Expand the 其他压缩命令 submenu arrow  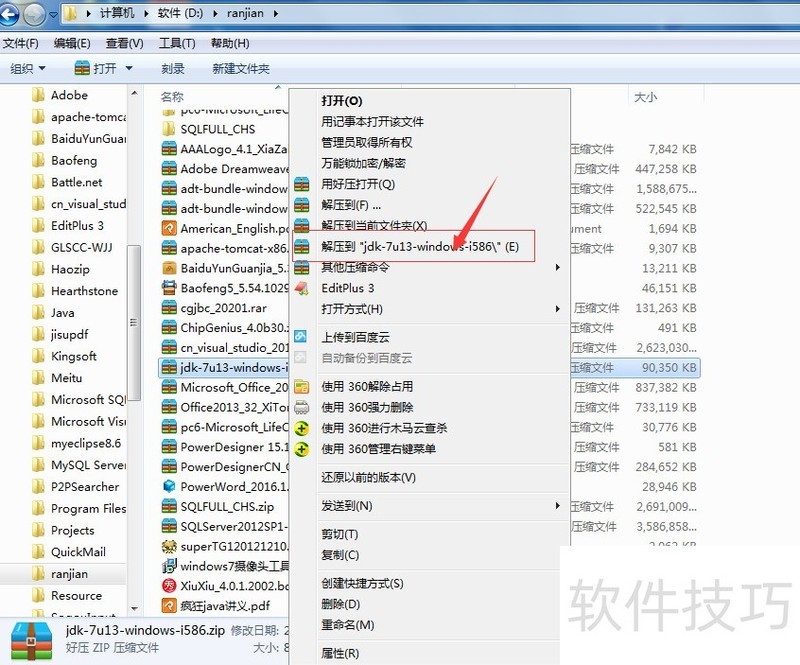tap(558, 267)
